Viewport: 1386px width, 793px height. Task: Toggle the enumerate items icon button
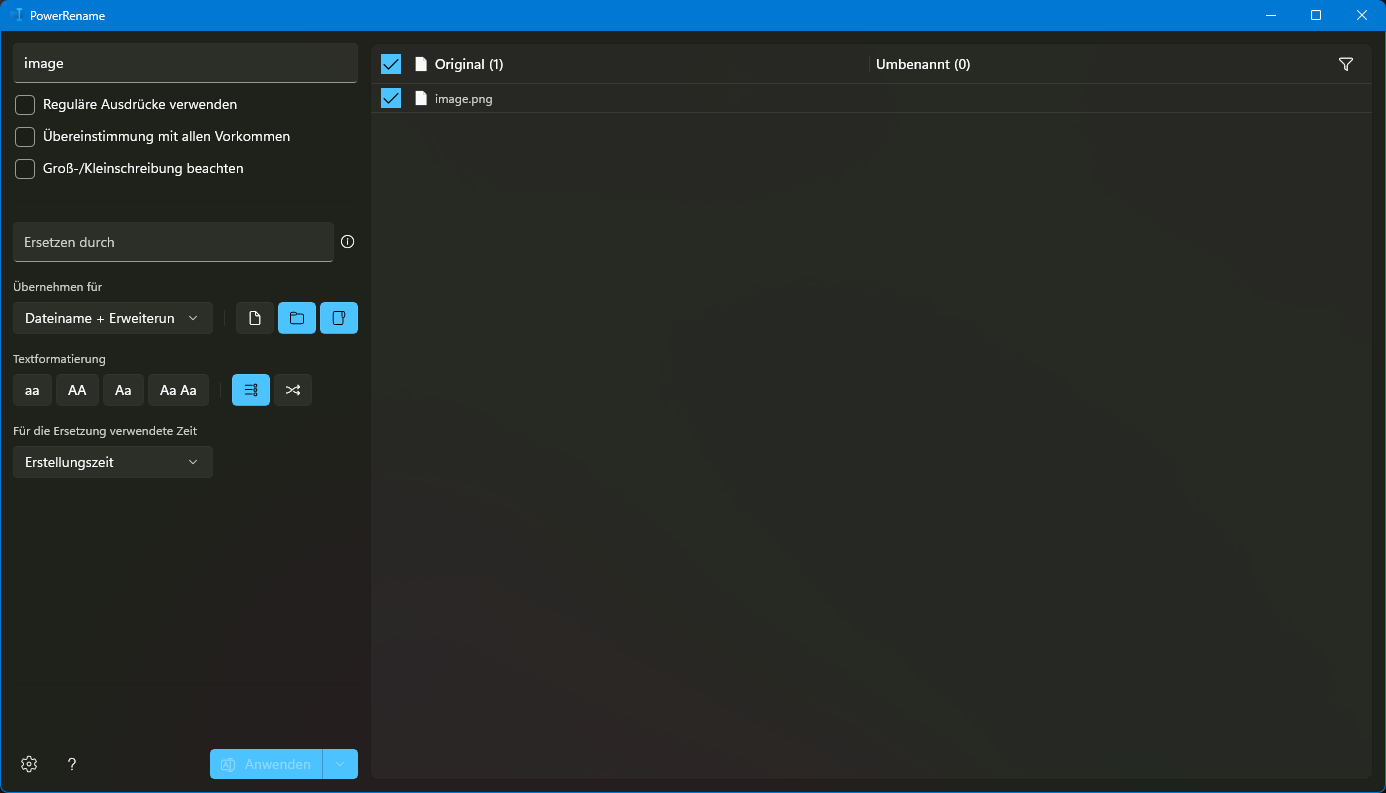point(251,390)
